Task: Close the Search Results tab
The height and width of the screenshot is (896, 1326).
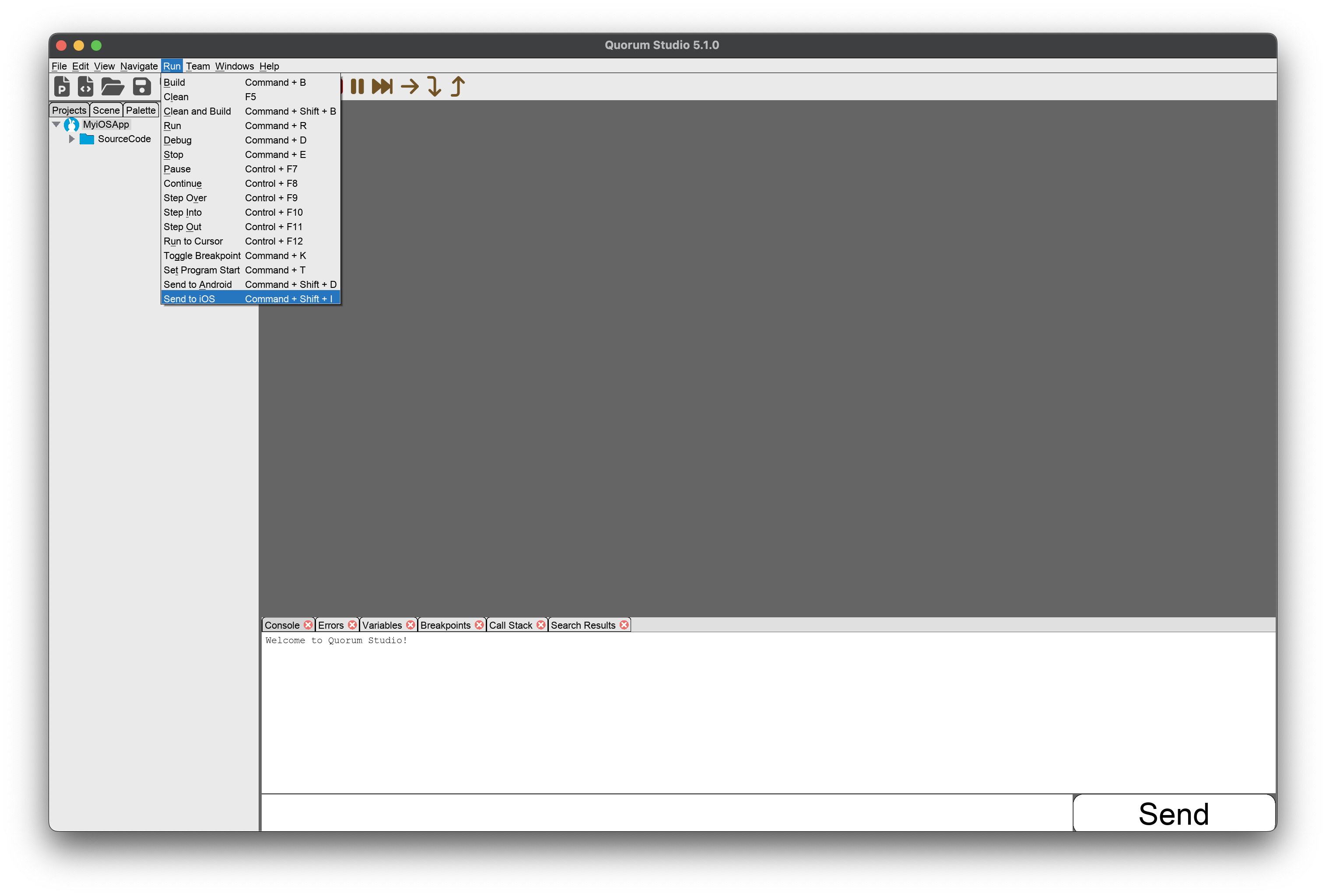Action: (624, 625)
